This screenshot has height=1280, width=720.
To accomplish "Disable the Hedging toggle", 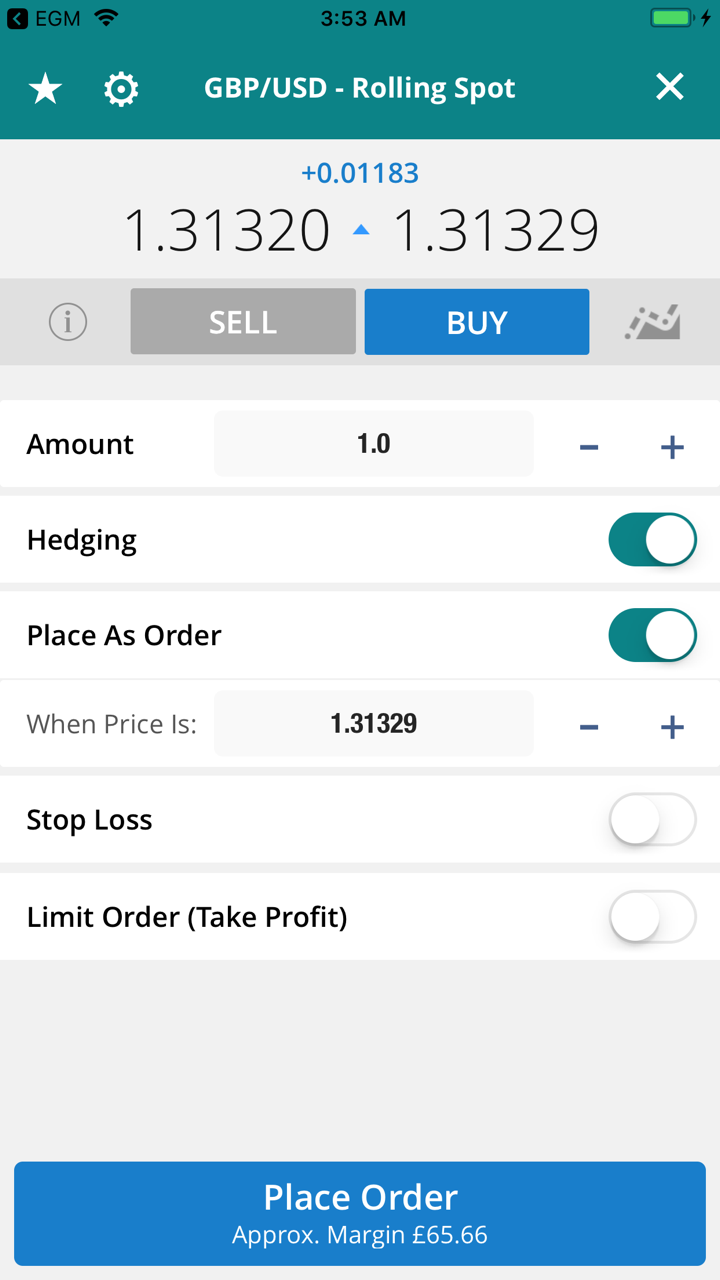I will click(652, 540).
